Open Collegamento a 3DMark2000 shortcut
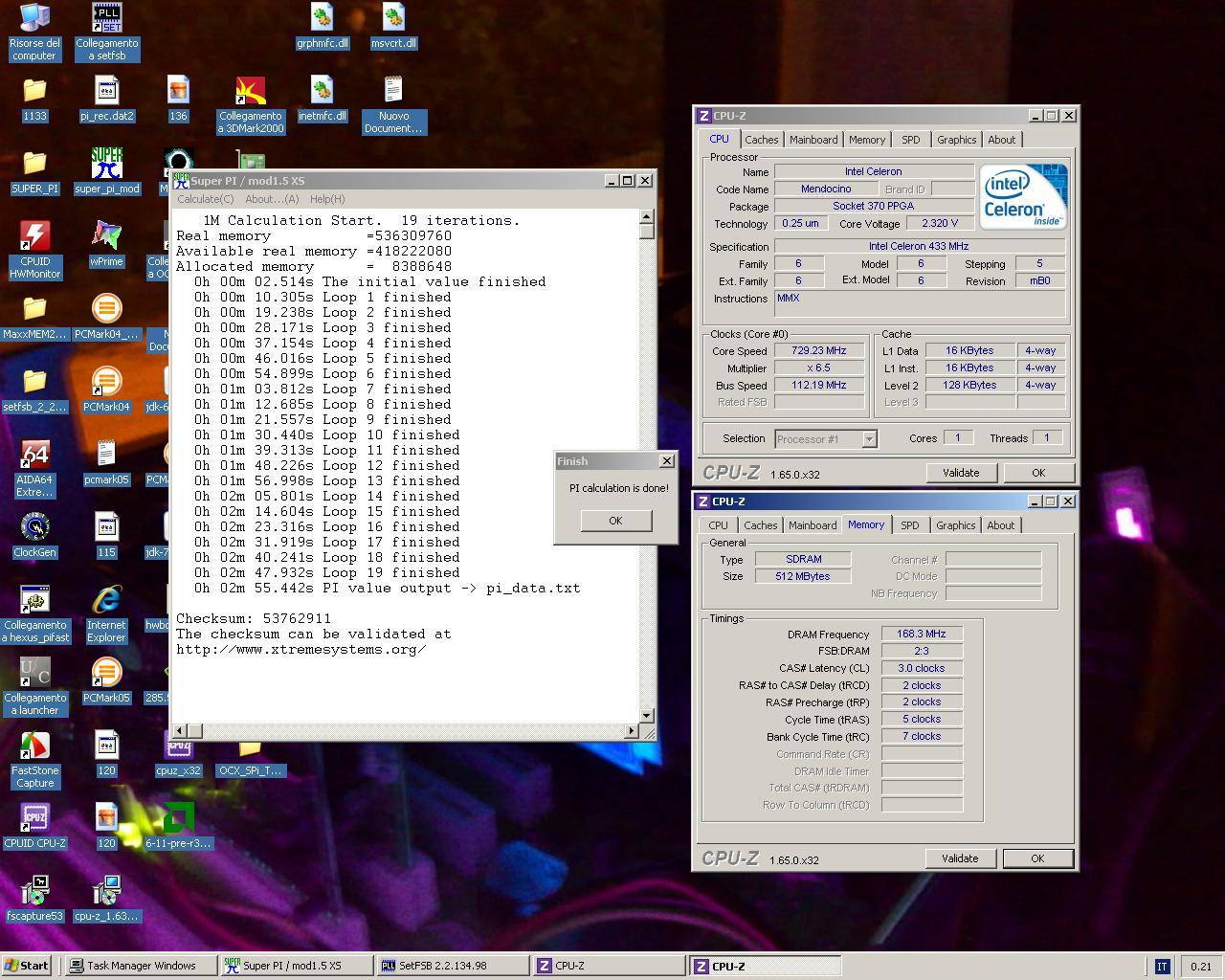The image size is (1225, 980). [251, 91]
